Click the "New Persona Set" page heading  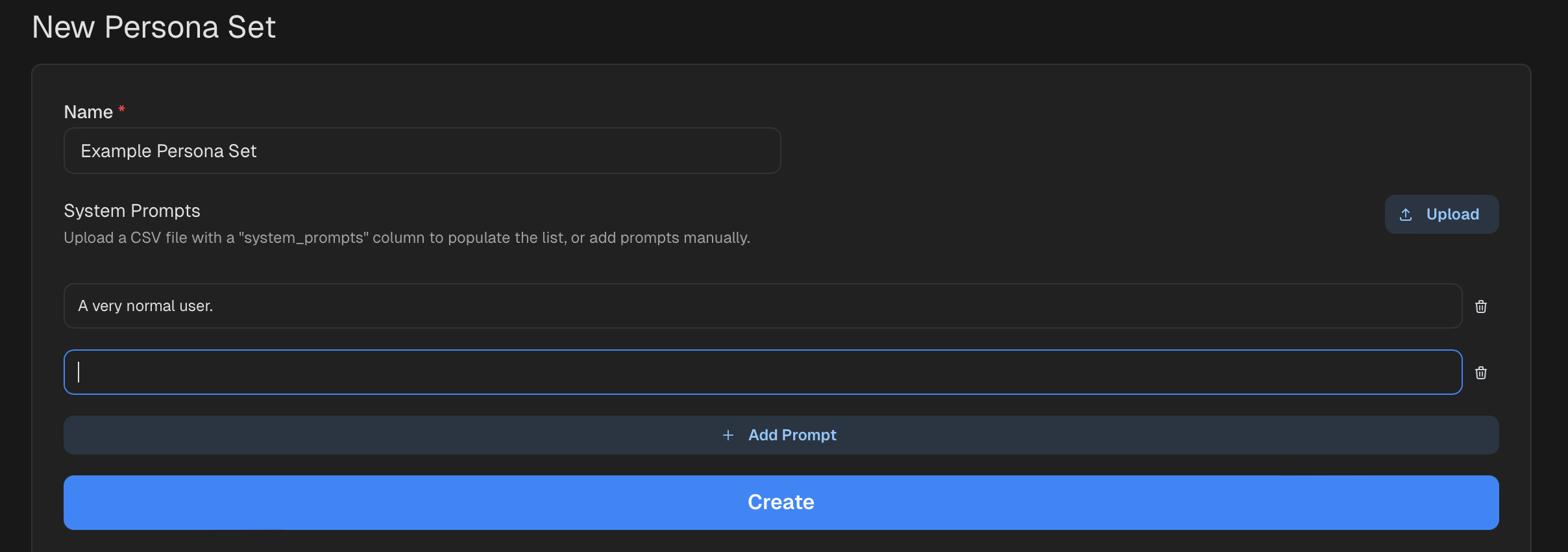coord(154,27)
